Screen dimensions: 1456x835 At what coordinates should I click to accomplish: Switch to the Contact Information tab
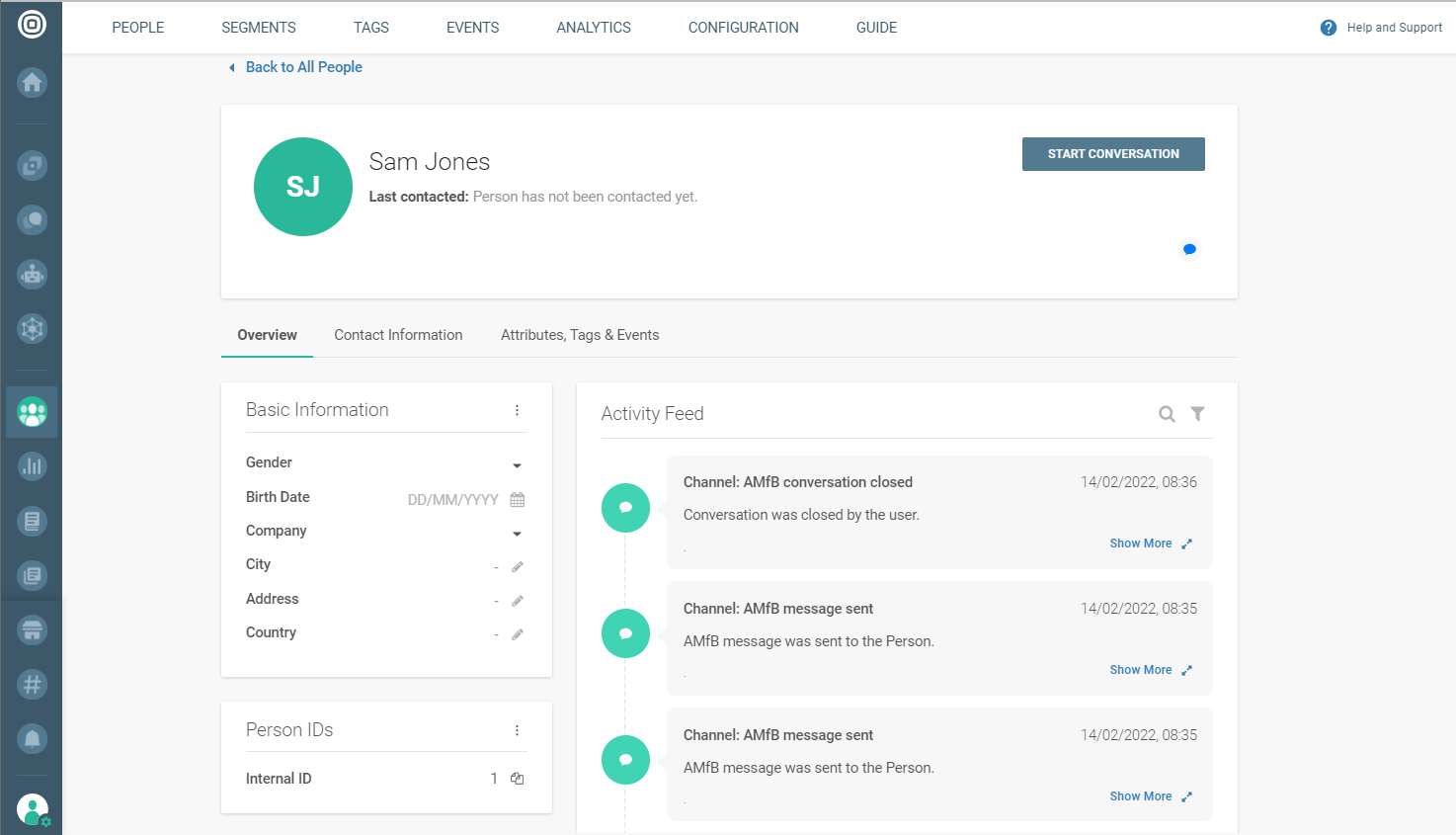pos(398,335)
